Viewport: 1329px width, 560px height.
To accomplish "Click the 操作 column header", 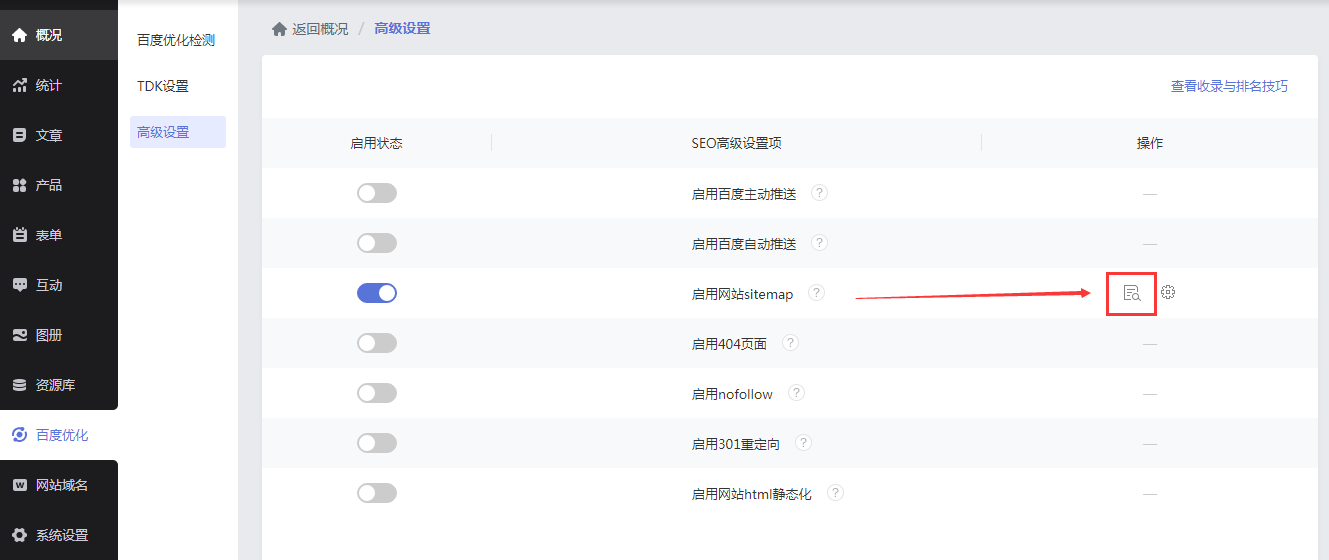I will click(x=1150, y=143).
